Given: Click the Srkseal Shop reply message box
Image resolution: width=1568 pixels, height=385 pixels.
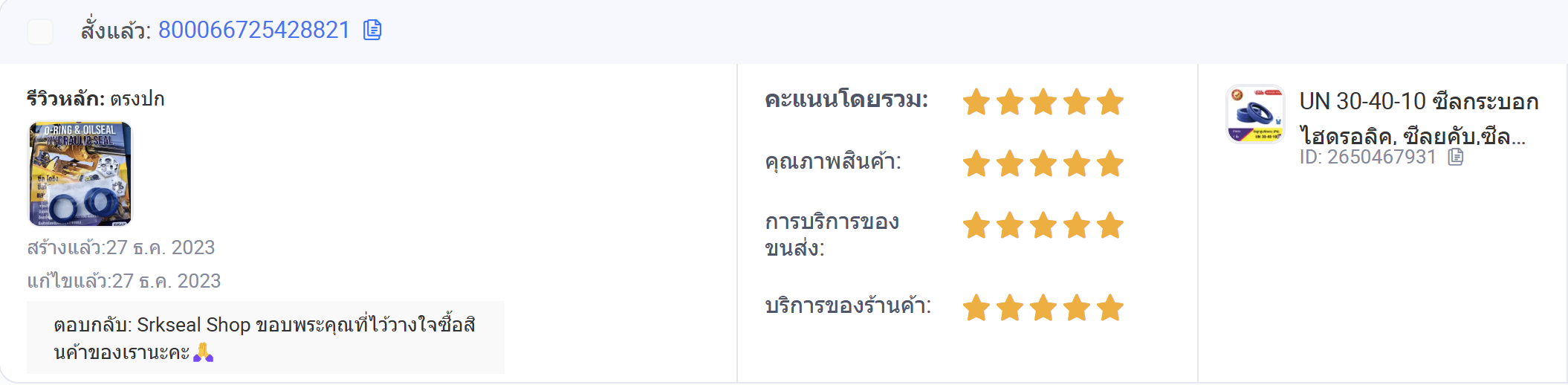Looking at the screenshot, I should click(265, 337).
